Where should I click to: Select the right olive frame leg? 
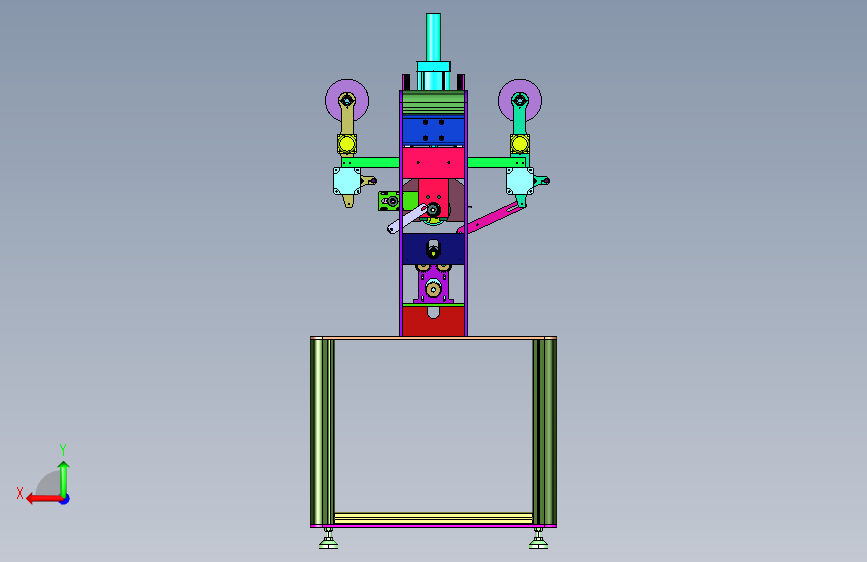(x=545, y=431)
